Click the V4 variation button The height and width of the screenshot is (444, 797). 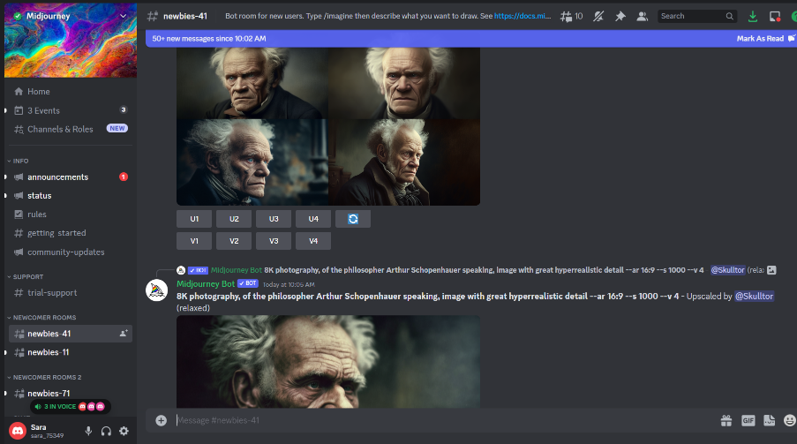313,241
